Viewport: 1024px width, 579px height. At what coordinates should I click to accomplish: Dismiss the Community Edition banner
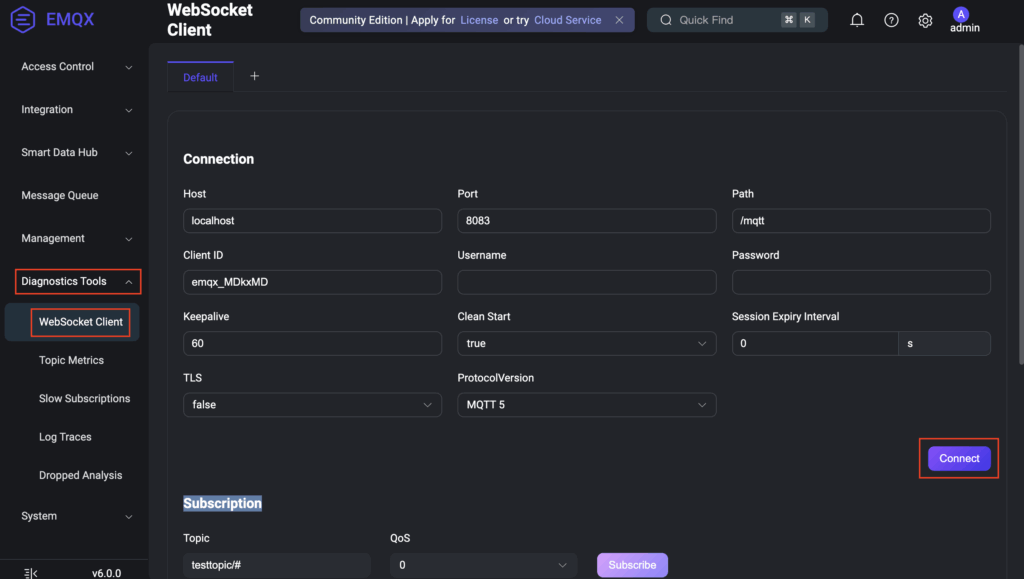point(619,20)
